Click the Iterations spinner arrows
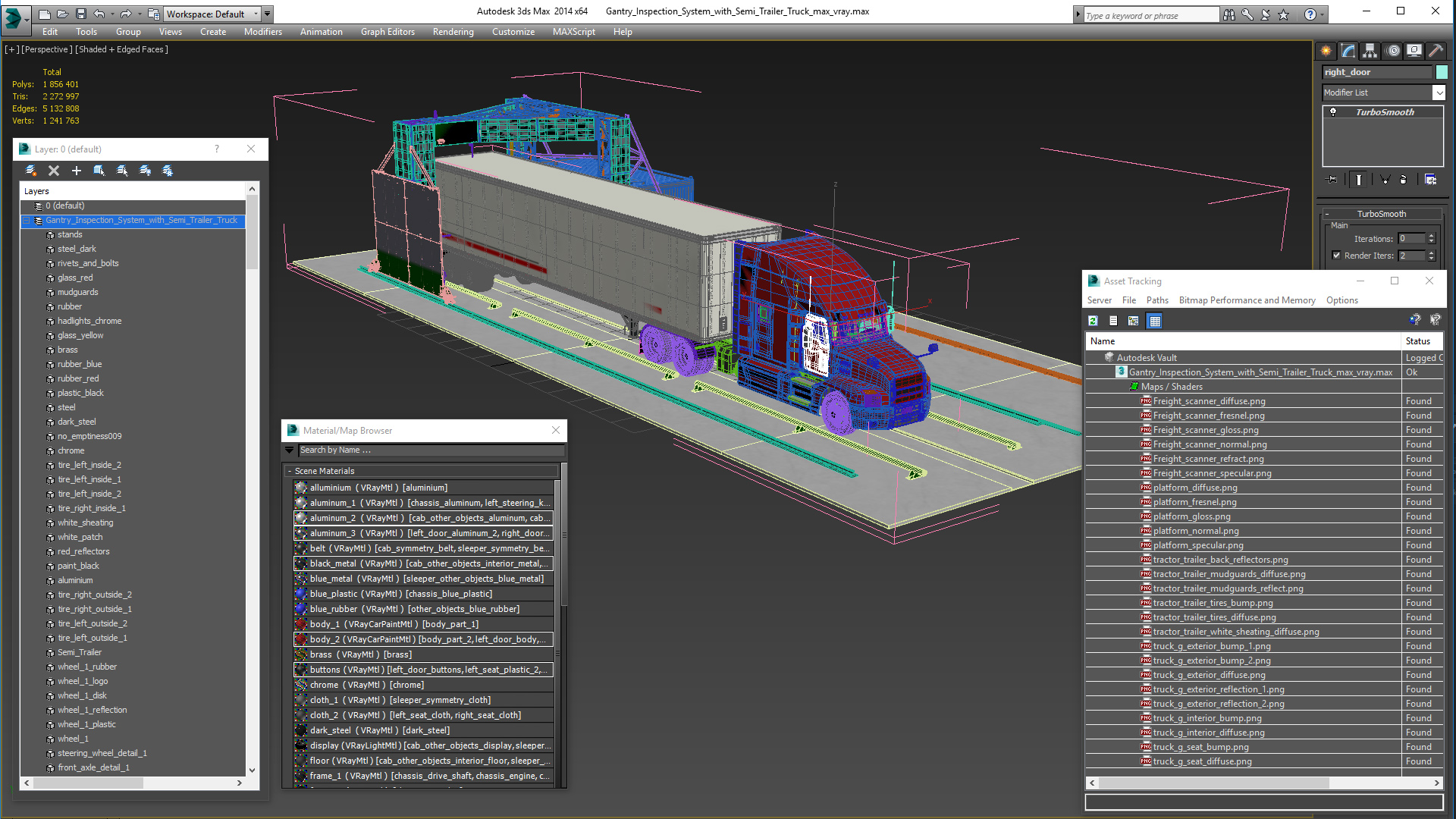The image size is (1456, 819). pyautogui.click(x=1432, y=238)
